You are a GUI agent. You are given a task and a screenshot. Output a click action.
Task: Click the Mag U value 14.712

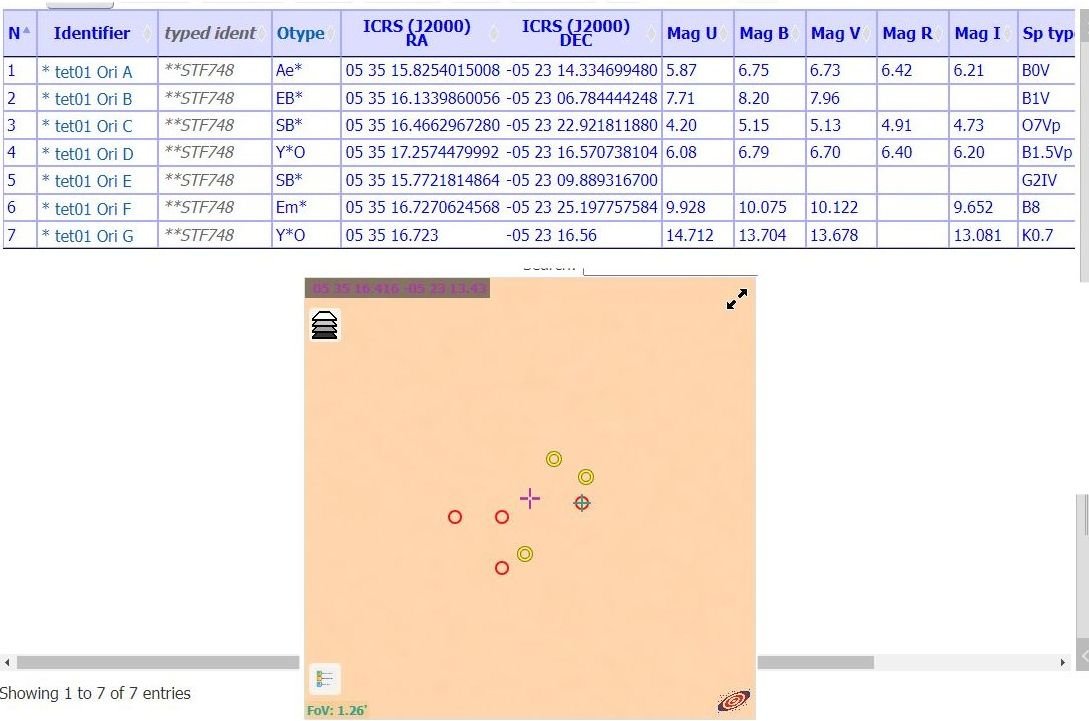point(690,235)
